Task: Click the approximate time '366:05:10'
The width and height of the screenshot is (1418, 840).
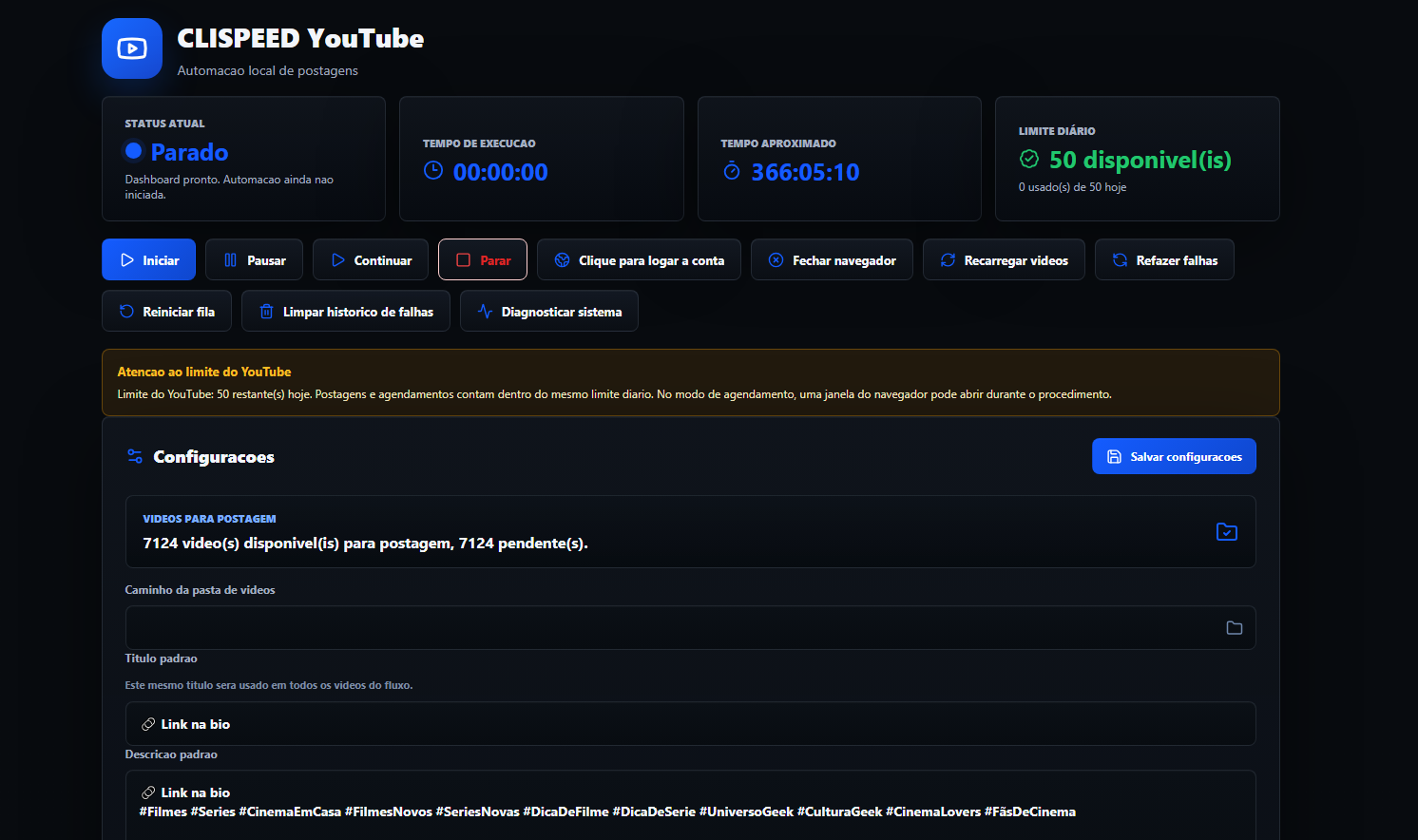Action: coord(806,172)
